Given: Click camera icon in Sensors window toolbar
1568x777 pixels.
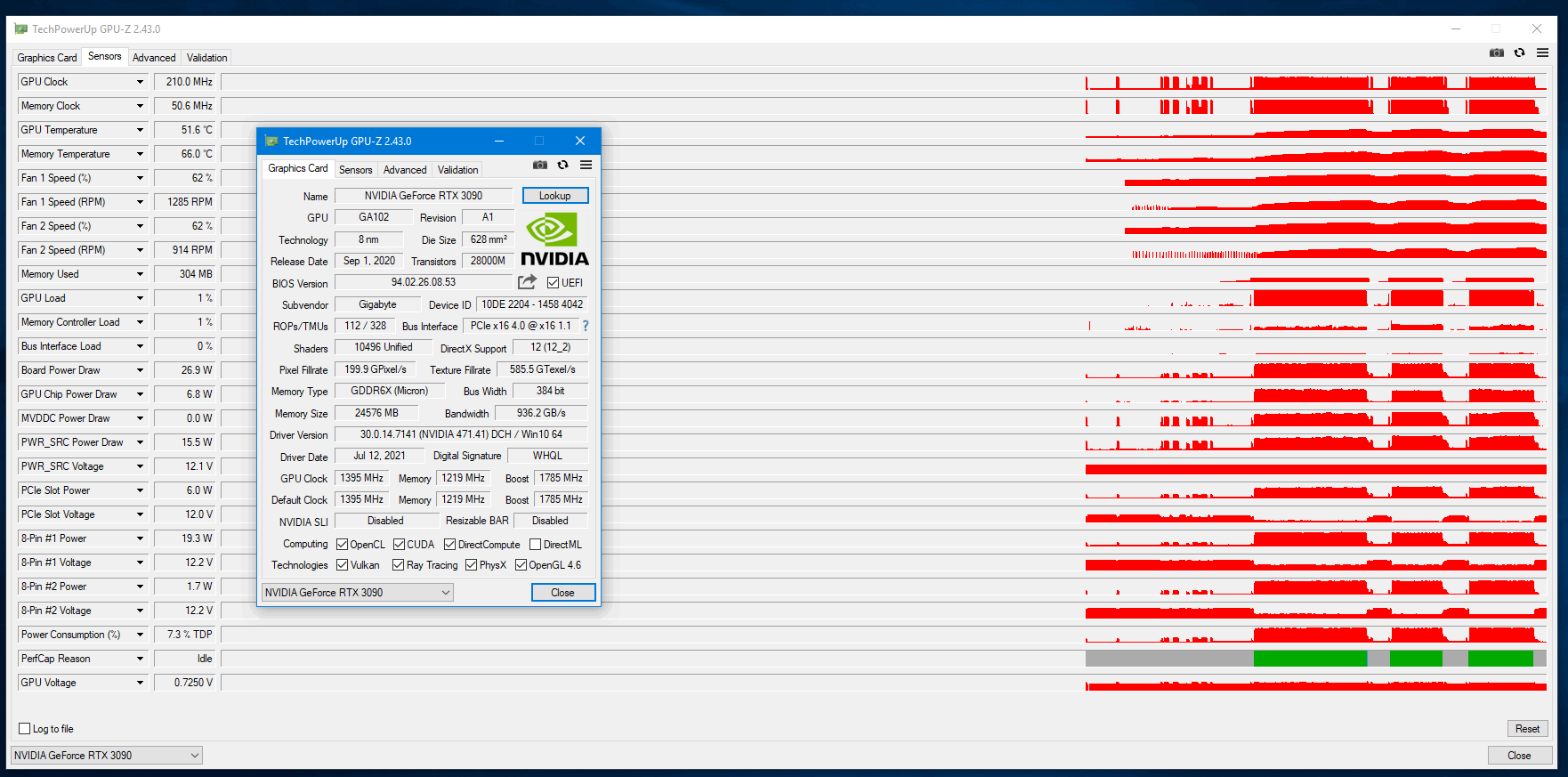Looking at the screenshot, I should point(1497,53).
